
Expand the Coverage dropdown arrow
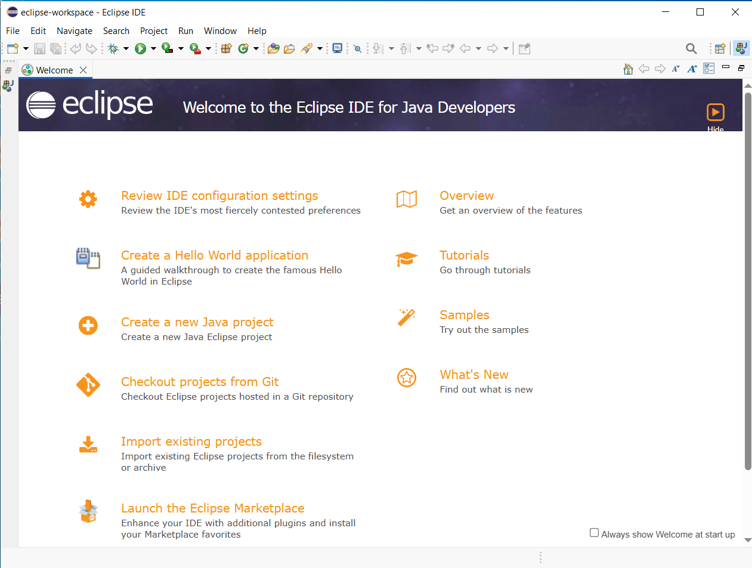coord(181,48)
